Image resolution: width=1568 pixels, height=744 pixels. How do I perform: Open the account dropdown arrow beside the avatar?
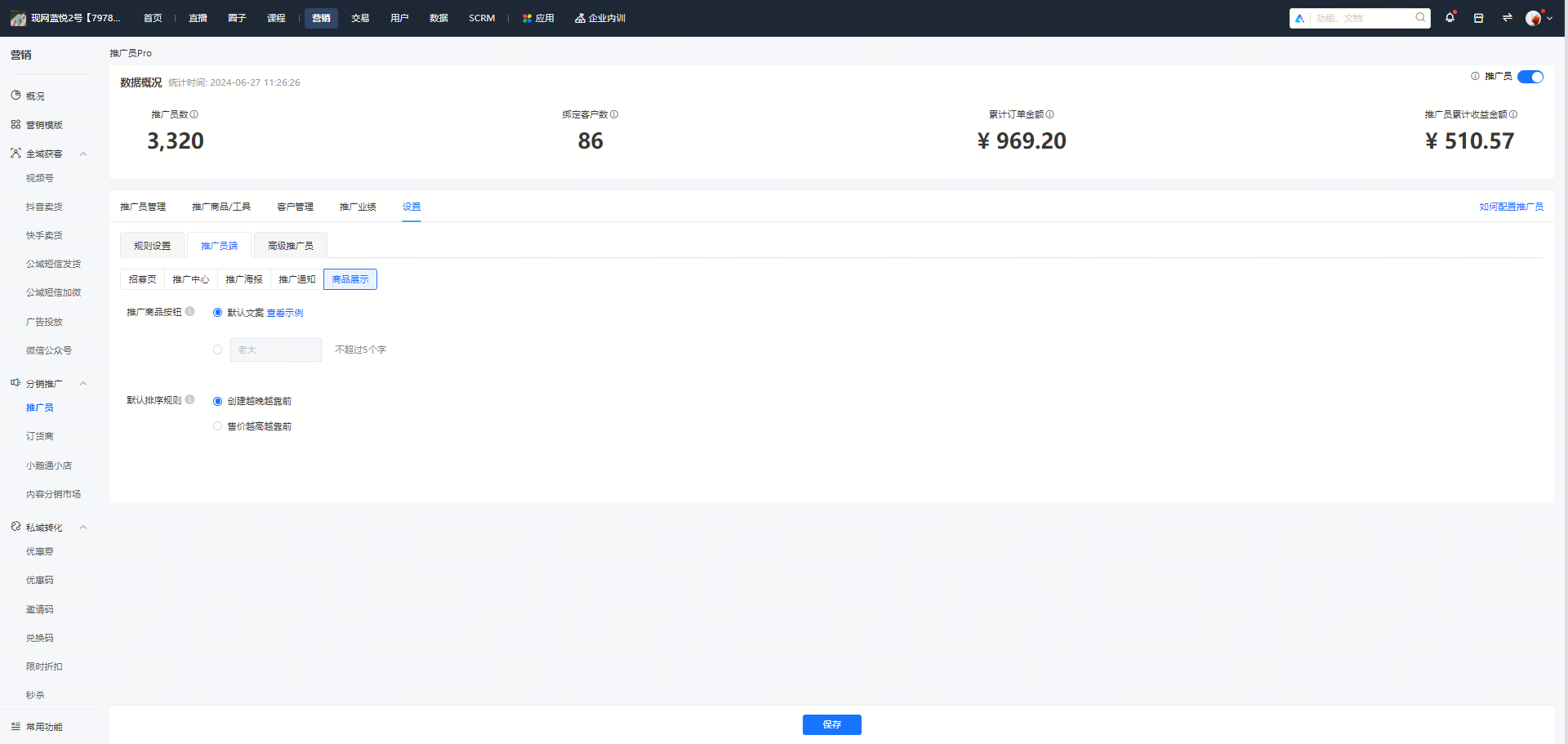1549,18
